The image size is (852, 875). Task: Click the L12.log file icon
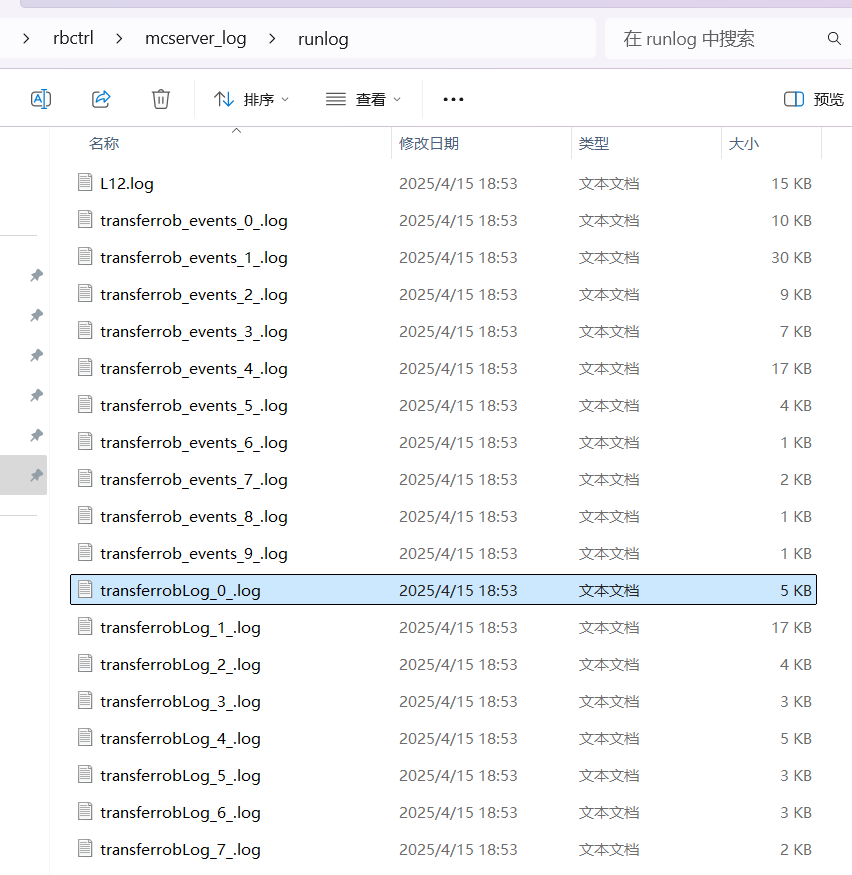tap(85, 183)
